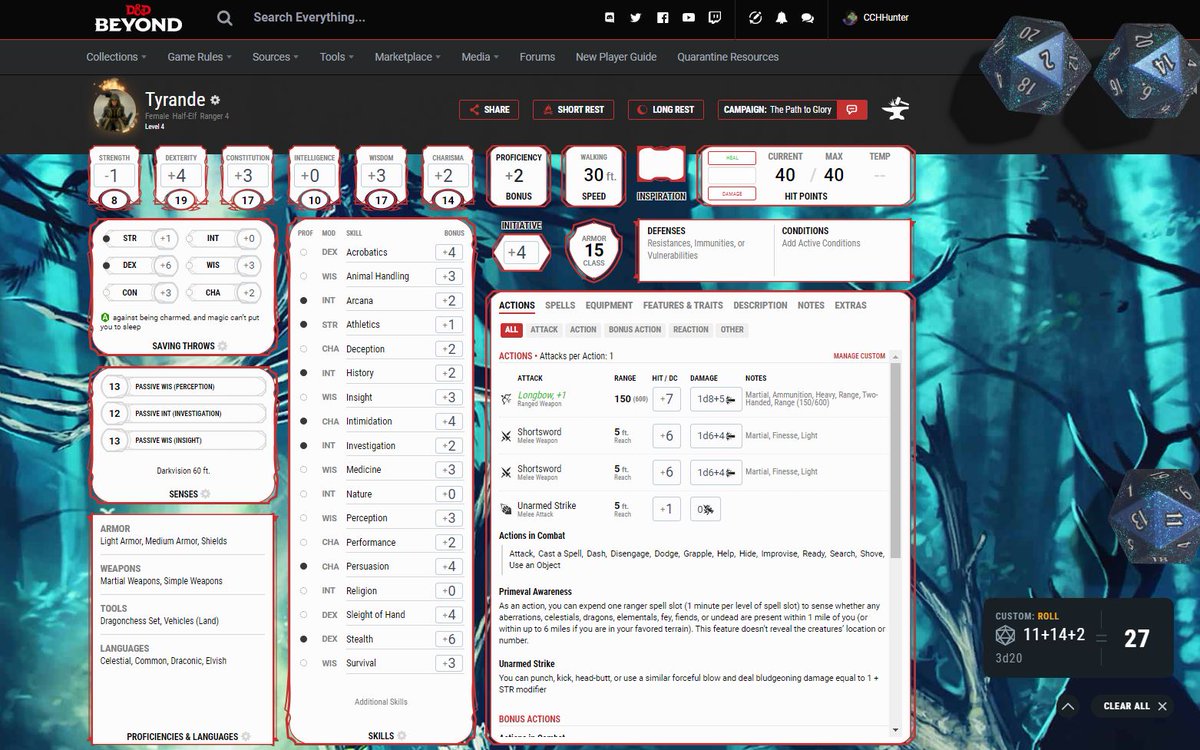Roll Longbow +7 to hit
The height and width of the screenshot is (750, 1200).
tap(668, 400)
